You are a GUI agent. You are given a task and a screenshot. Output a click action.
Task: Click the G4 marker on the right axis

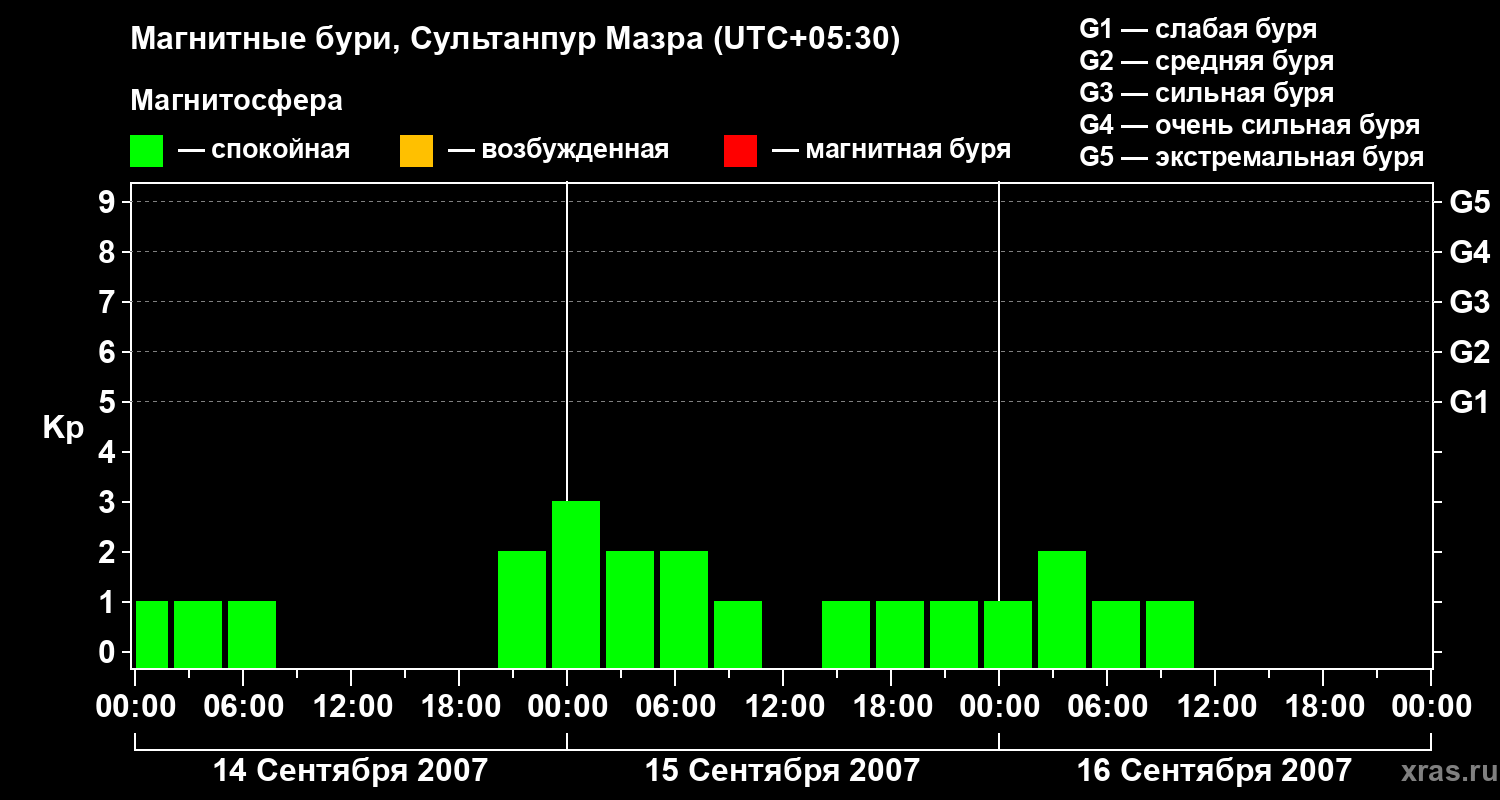[x=1470, y=253]
